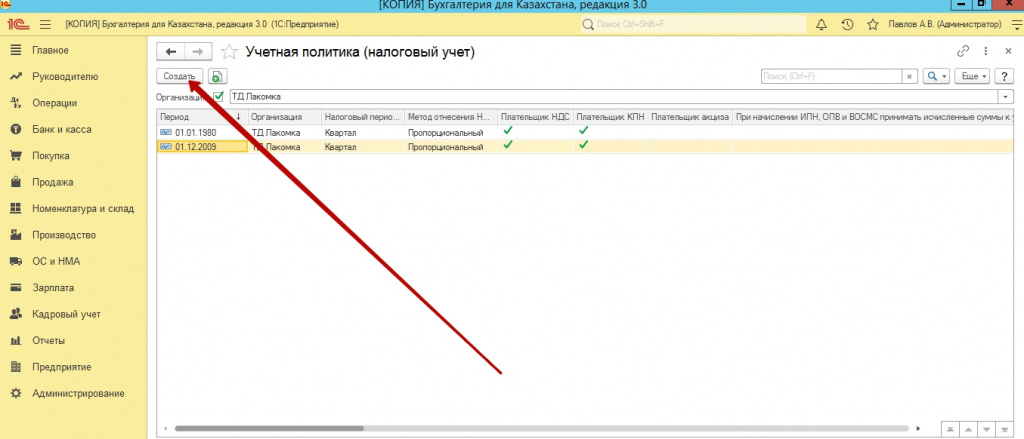Click КПН checkmark in the 01.12.2009 row
1024x439 pixels.
(x=584, y=144)
